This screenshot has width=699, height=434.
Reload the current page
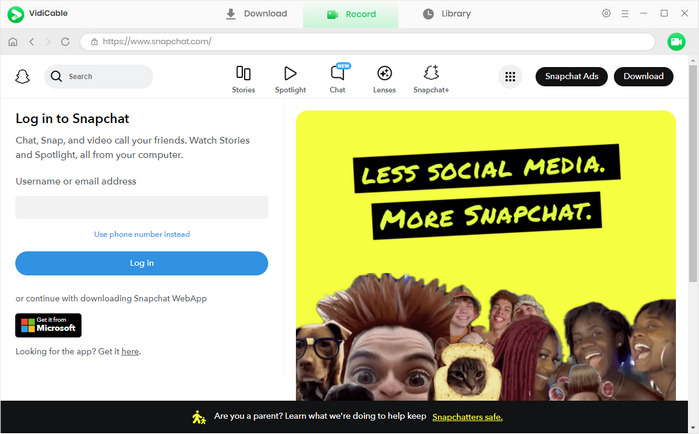[65, 41]
